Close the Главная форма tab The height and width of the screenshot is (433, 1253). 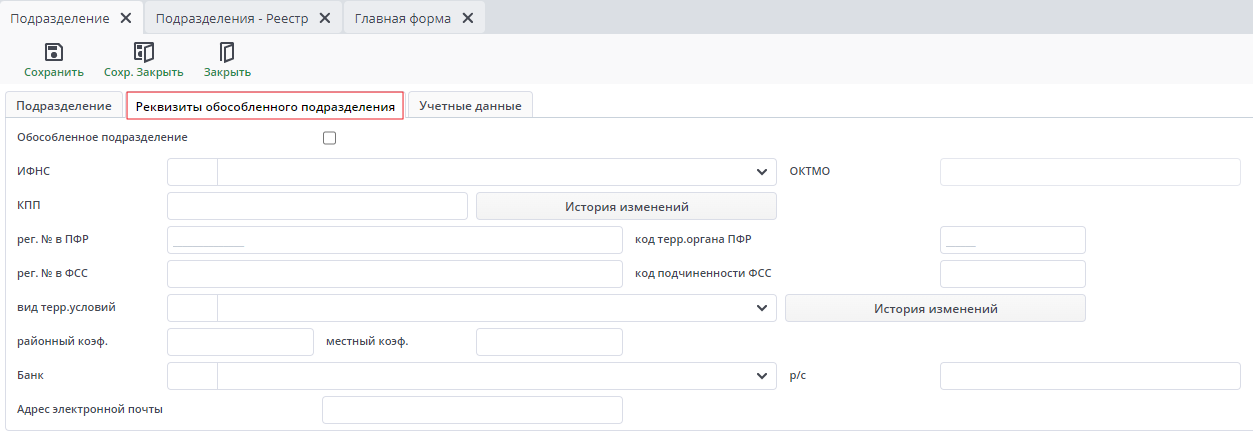pos(466,18)
